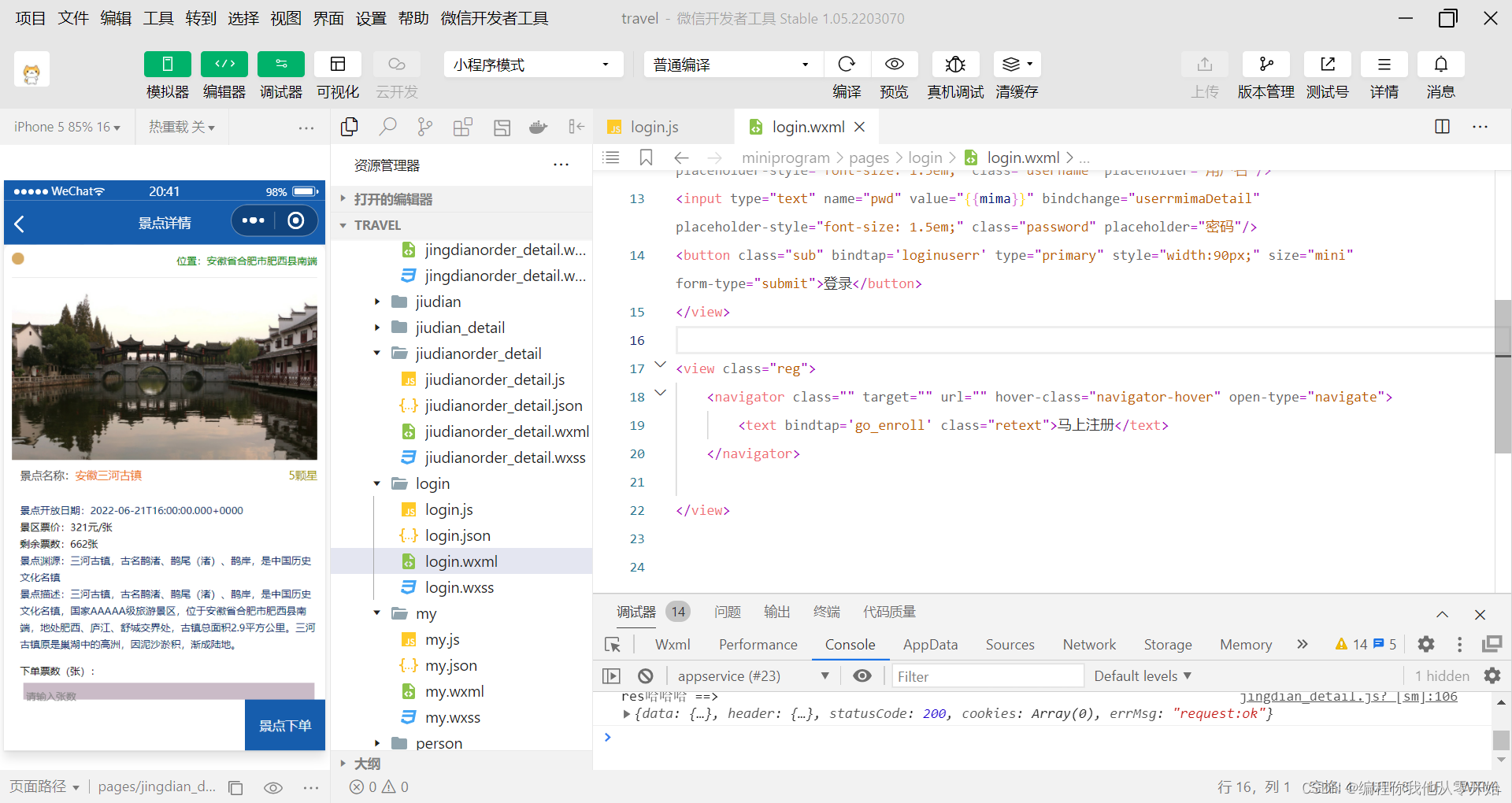Open the 普通编译 compile mode dropdown

pos(733,65)
